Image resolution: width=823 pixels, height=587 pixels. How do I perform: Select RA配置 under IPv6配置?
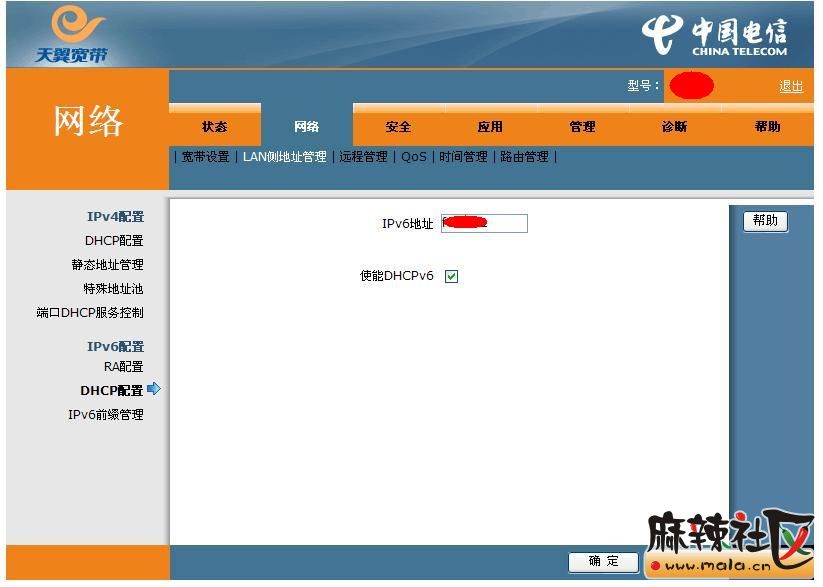[x=123, y=367]
